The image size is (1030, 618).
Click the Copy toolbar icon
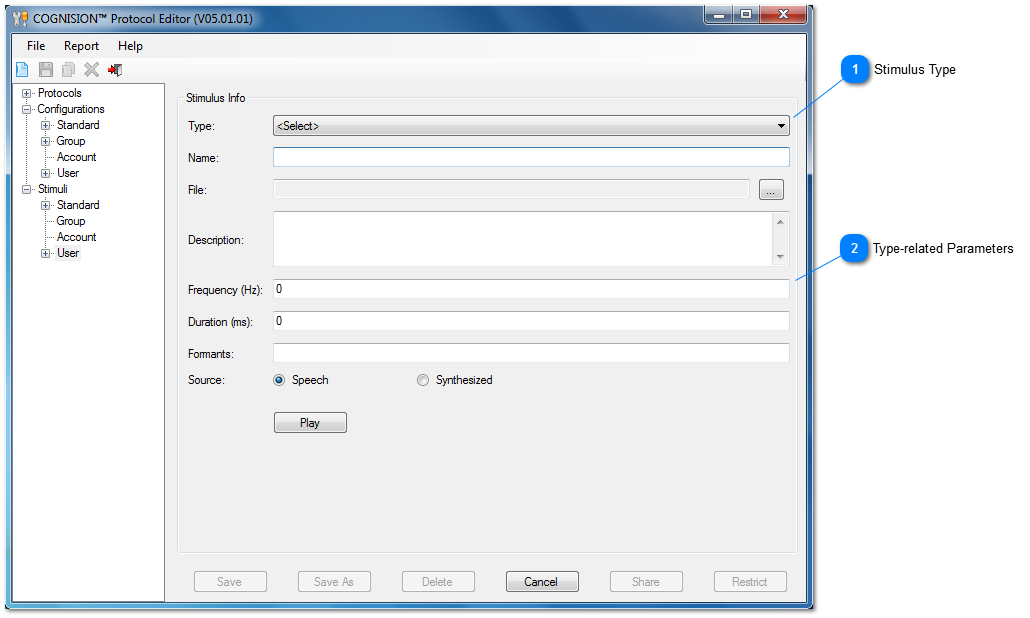[68, 70]
